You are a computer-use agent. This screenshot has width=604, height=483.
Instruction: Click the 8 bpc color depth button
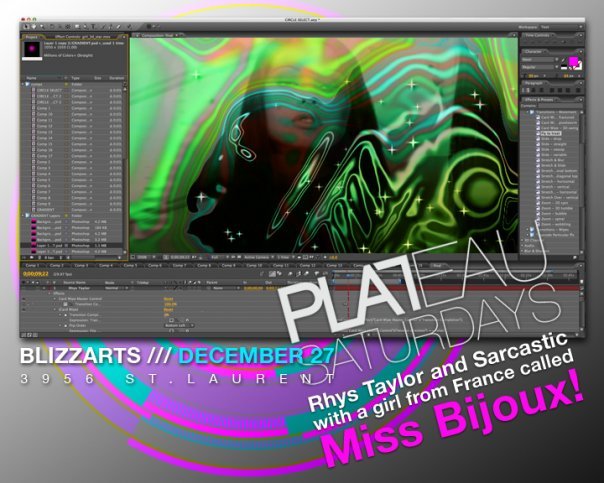pos(49,257)
